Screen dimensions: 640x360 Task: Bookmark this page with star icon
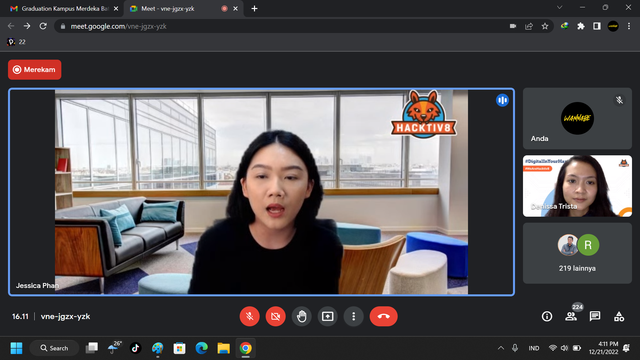545,26
